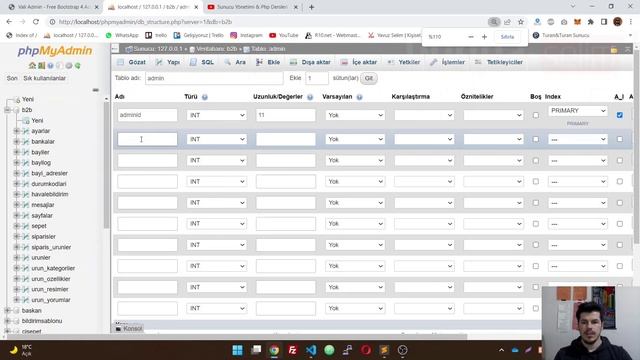Open the Konsol panel
The height and width of the screenshot is (360, 640).
pyautogui.click(x=129, y=329)
